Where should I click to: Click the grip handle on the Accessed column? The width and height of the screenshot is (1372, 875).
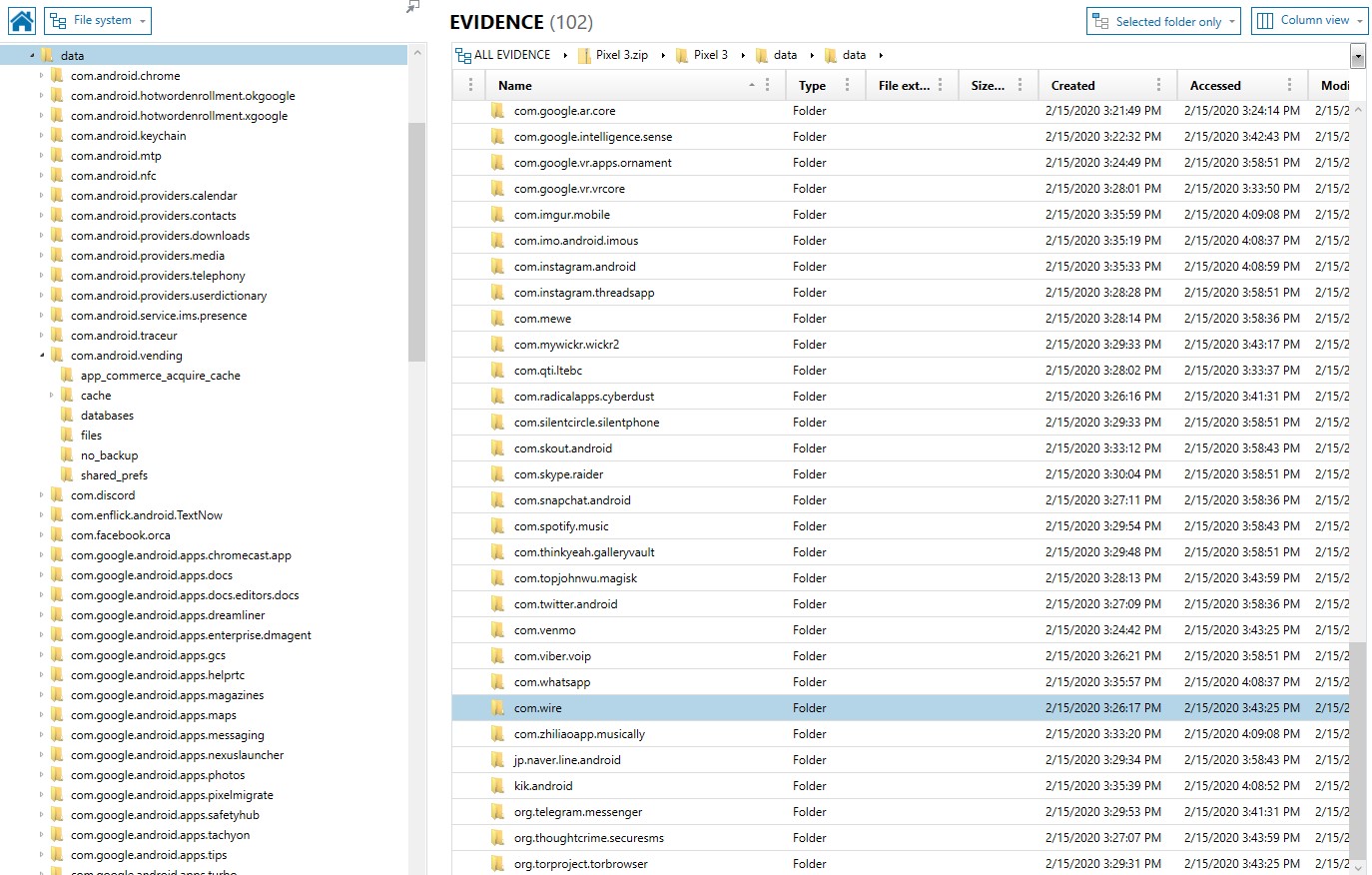pos(1289,86)
